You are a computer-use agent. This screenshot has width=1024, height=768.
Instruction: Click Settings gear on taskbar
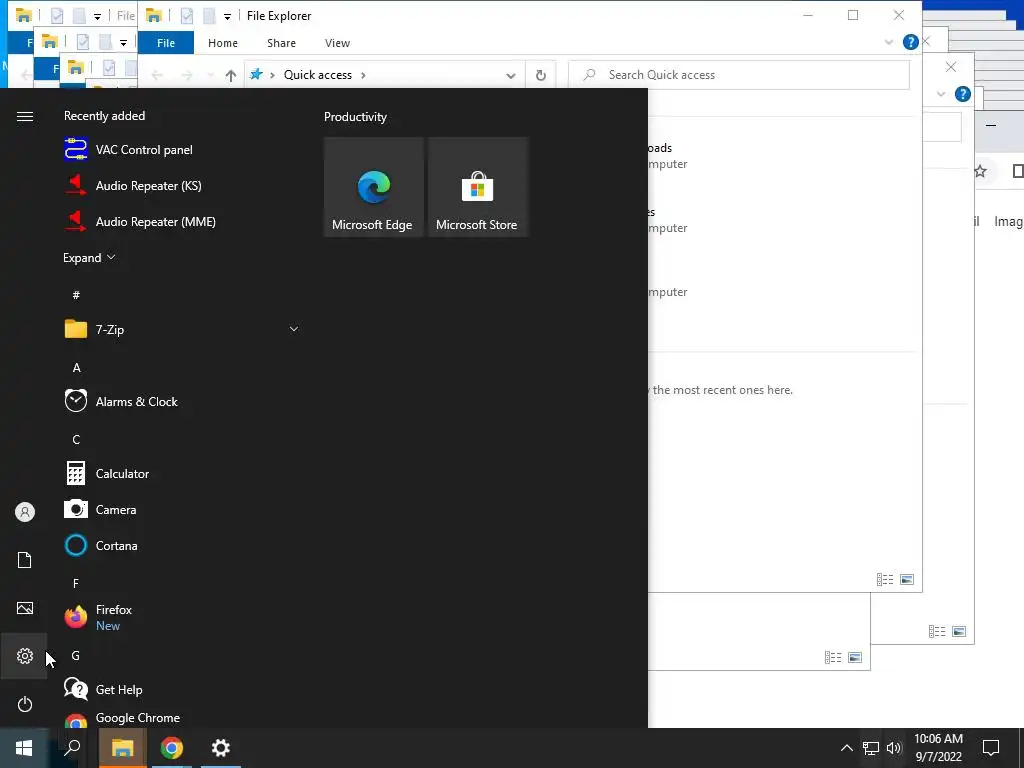point(221,748)
